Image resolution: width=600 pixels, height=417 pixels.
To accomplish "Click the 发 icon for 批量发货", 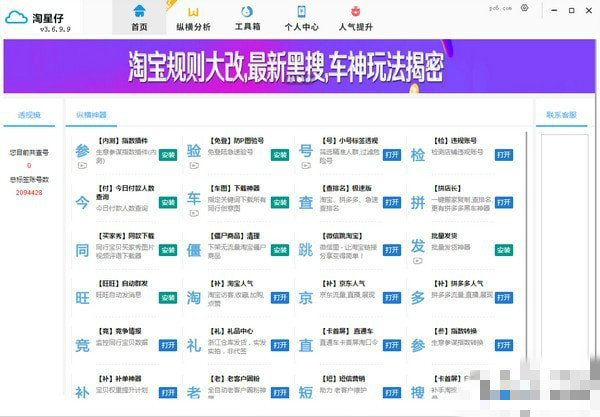I will tap(417, 246).
